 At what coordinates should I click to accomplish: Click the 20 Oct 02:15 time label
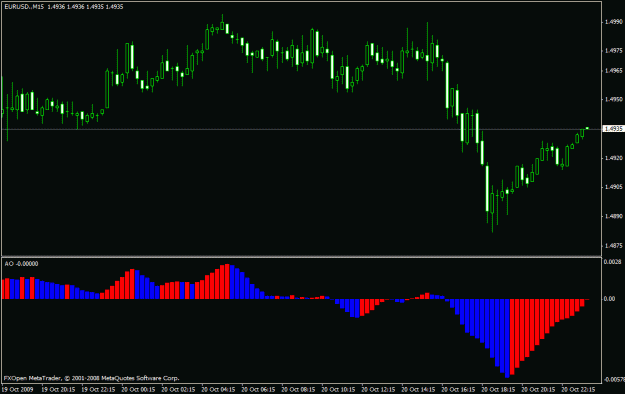point(179,389)
